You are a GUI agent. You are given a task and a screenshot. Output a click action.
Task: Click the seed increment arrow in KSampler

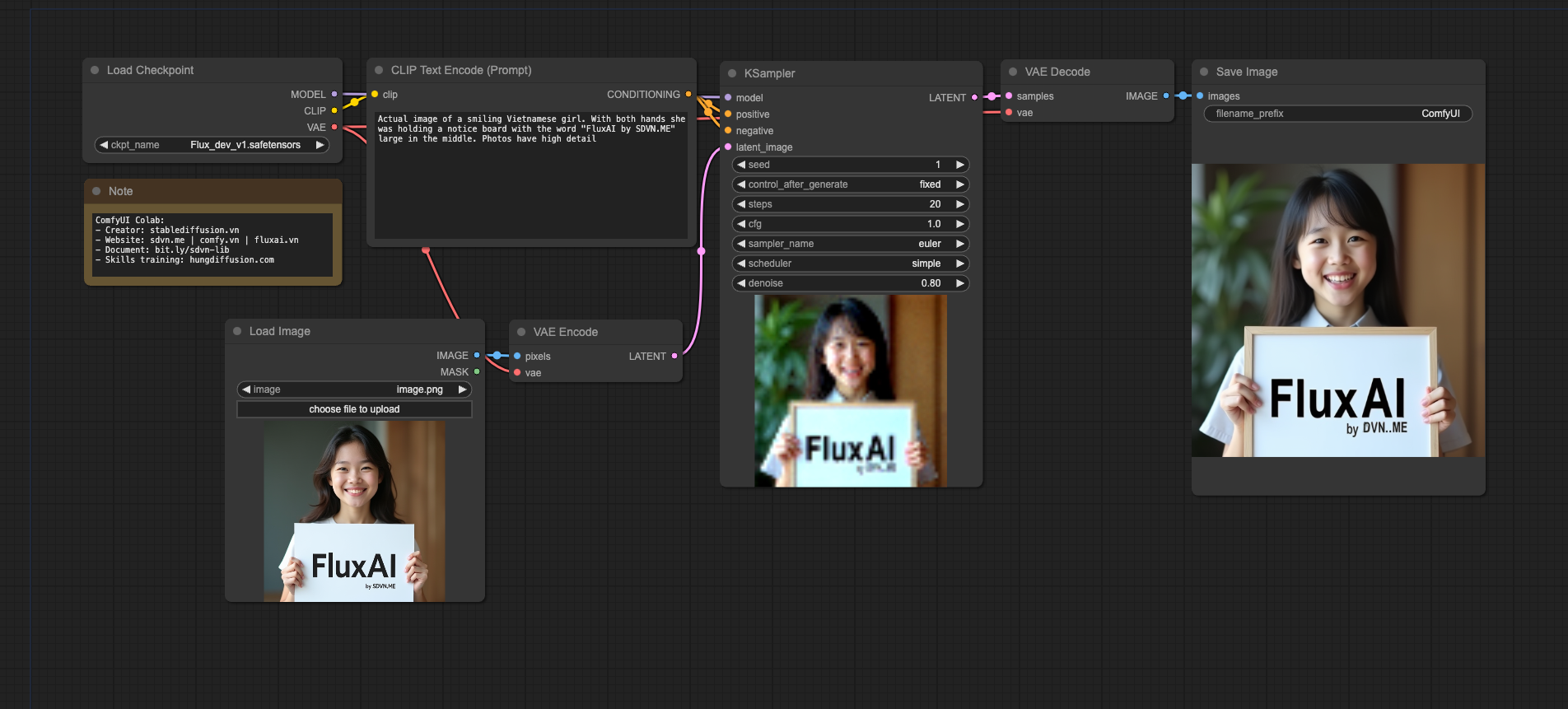[x=959, y=165]
